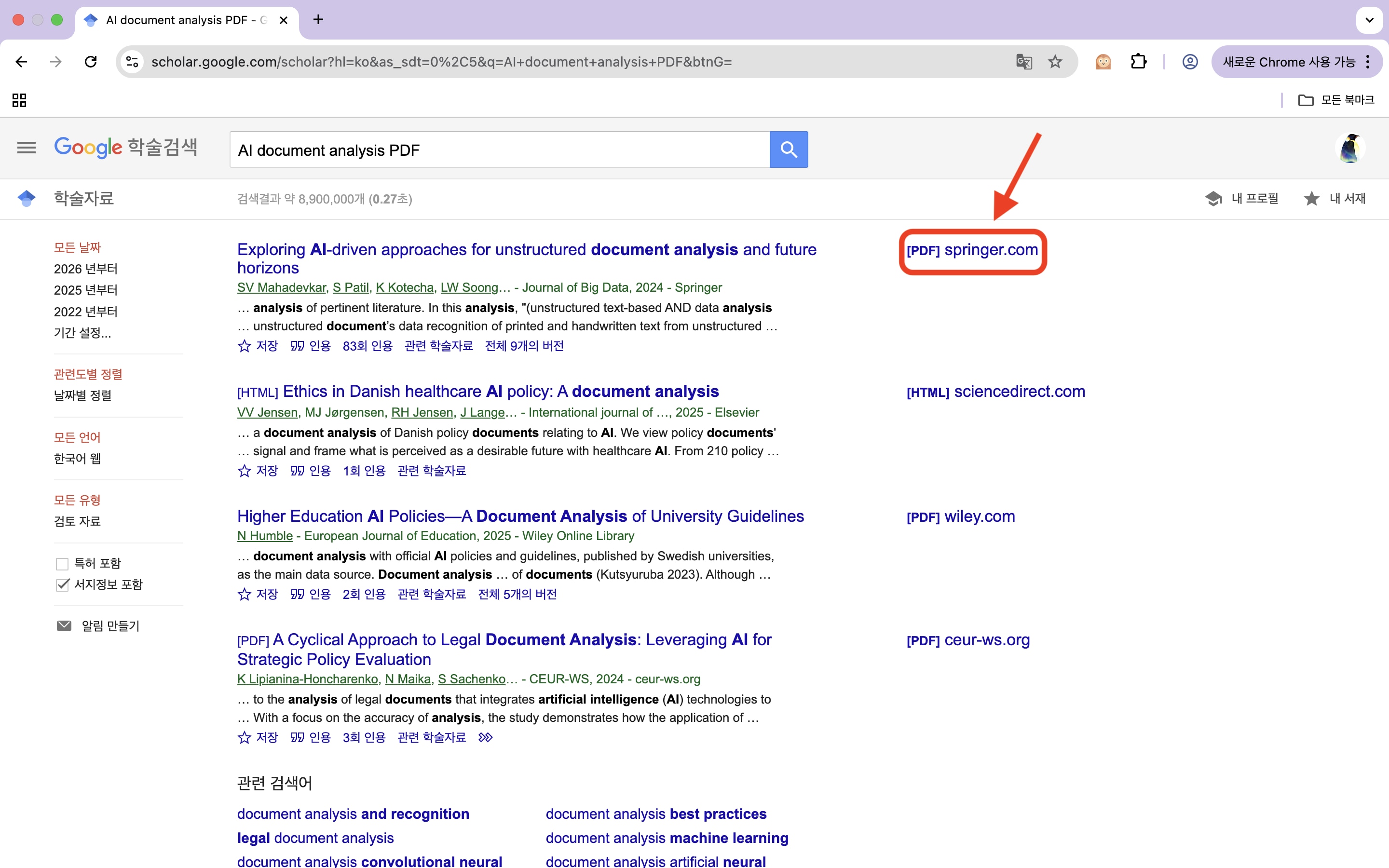The image size is (1389, 868).
Task: Disable the 서지정보 포함 checkbox
Action: 62,585
